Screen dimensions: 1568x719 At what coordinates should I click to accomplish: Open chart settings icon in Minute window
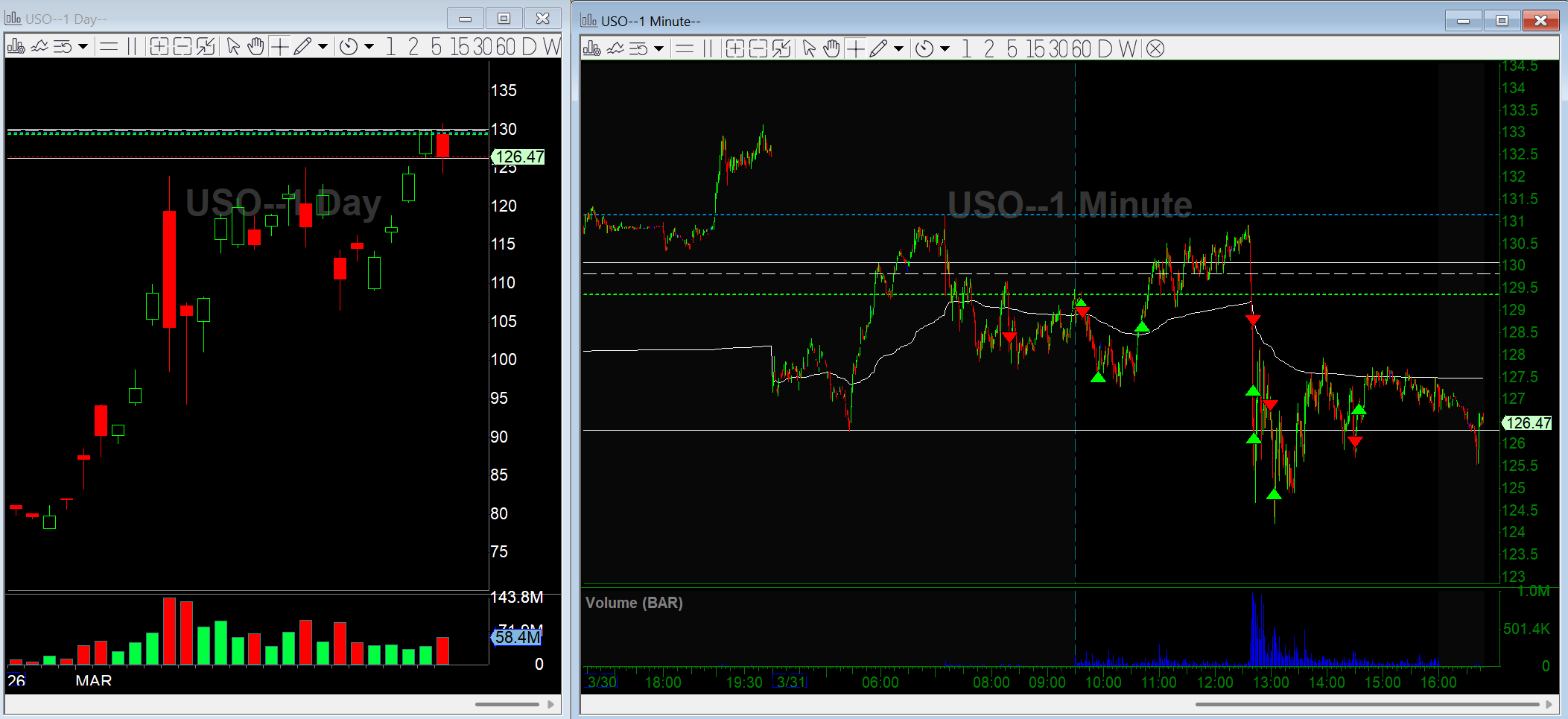(592, 48)
